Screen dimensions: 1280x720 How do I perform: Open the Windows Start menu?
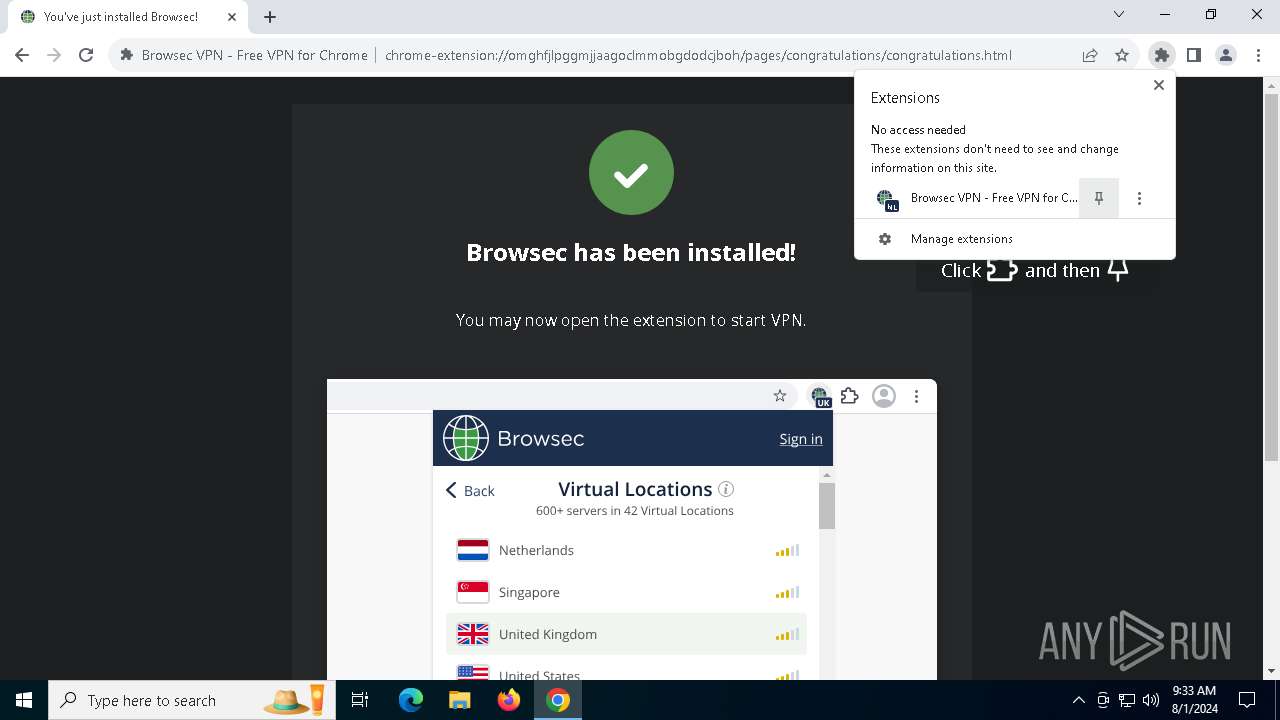click(24, 700)
